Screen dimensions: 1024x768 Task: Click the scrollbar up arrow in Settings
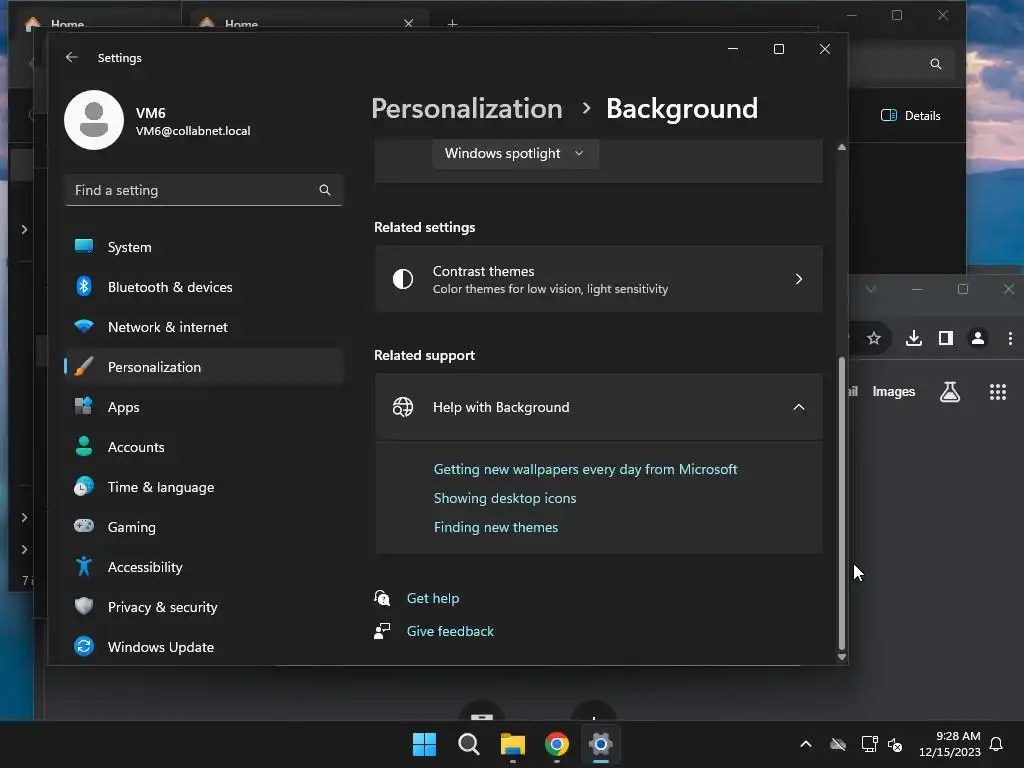coord(842,147)
